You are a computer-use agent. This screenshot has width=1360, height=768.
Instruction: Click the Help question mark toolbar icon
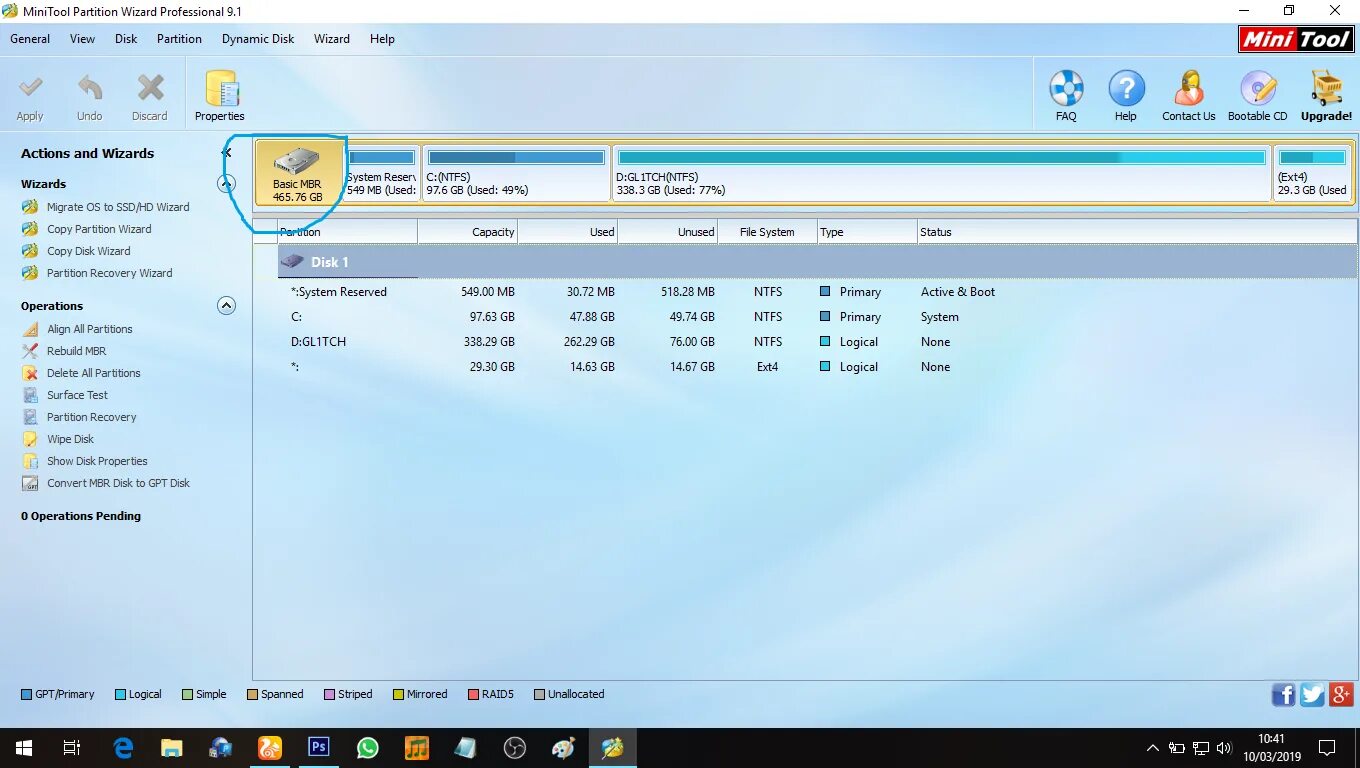tap(1126, 88)
